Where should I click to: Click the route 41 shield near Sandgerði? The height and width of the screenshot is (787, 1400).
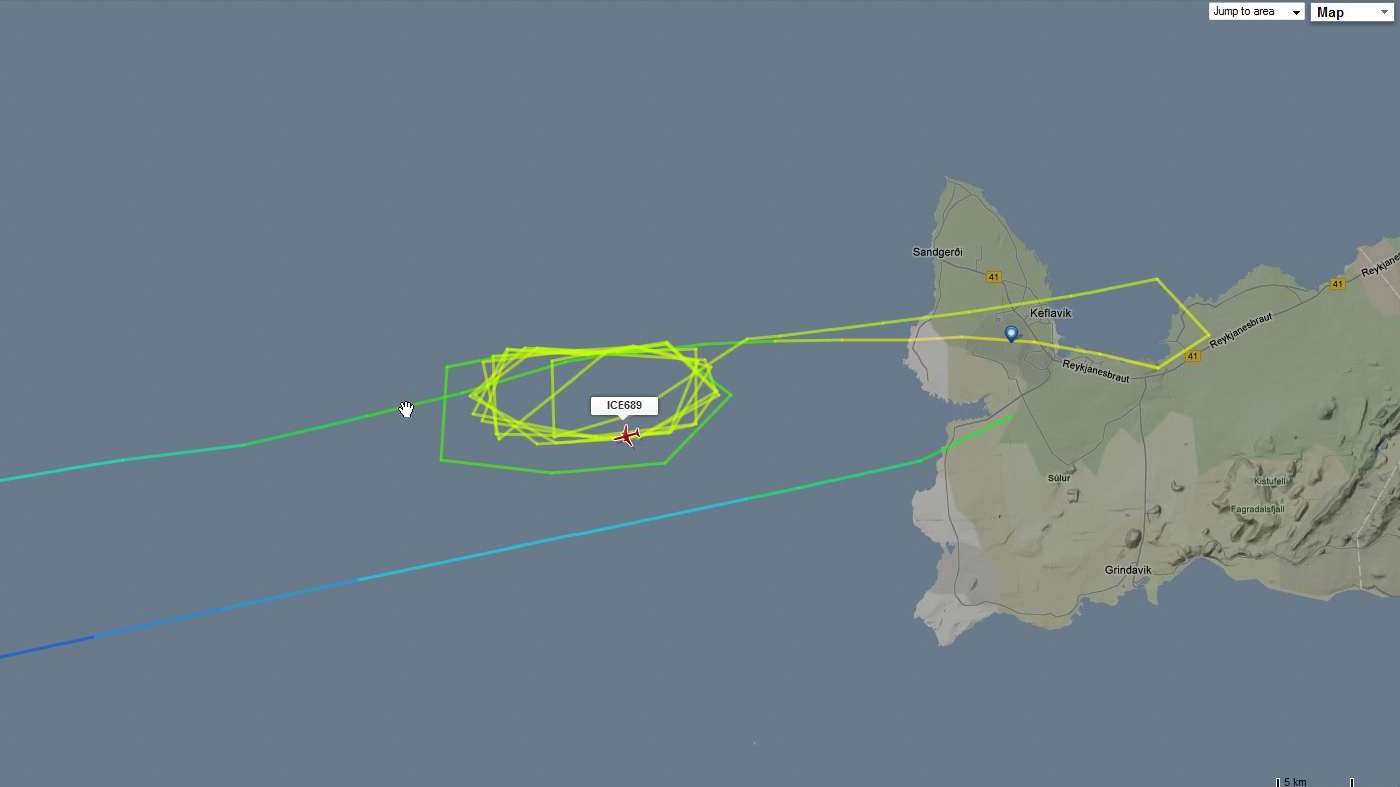pos(993,277)
